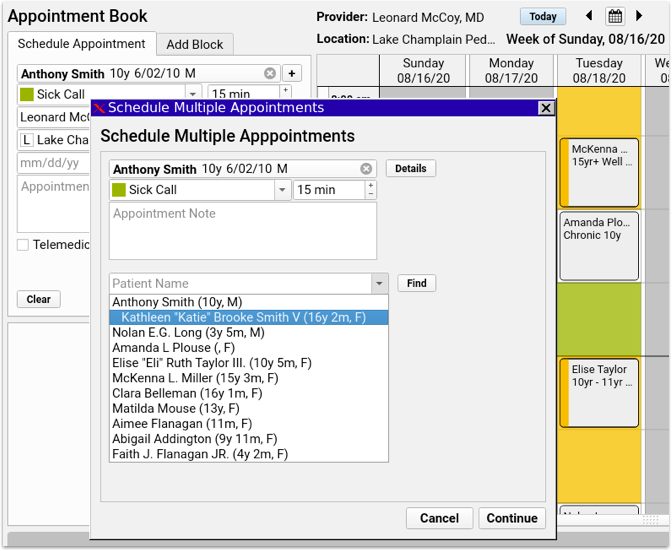Screen dimensions: 672x551
Task: Click the Clear button
Action: pyautogui.click(x=39, y=299)
